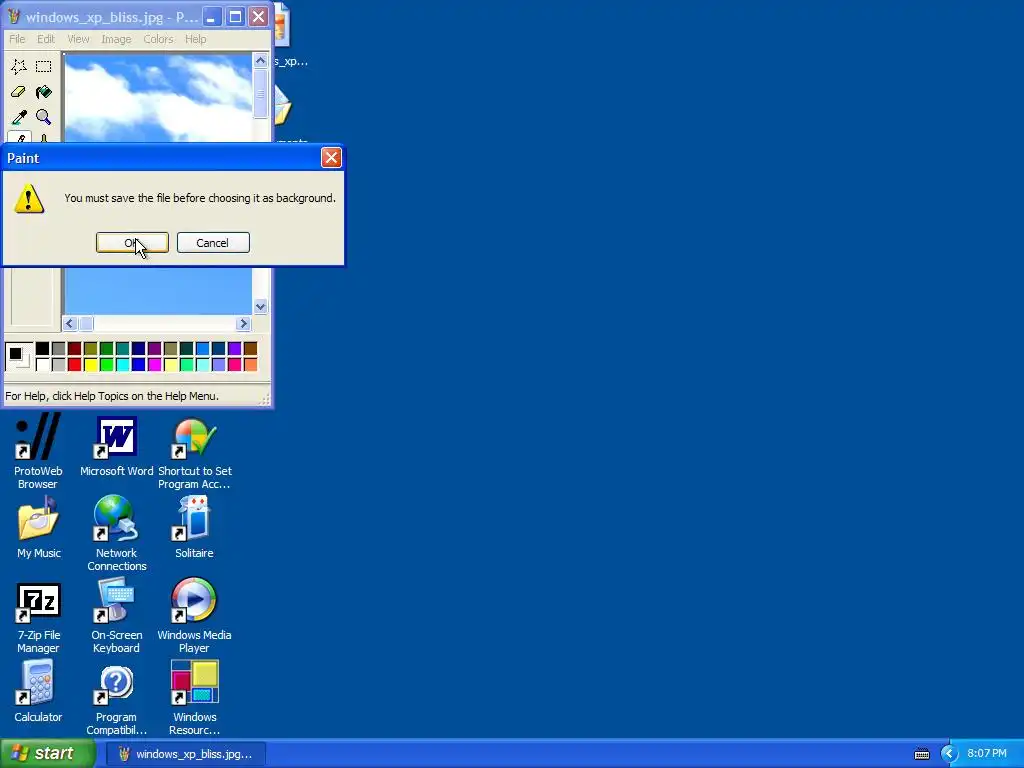Open the Start menu
This screenshot has width=1024, height=768.
pyautogui.click(x=47, y=754)
